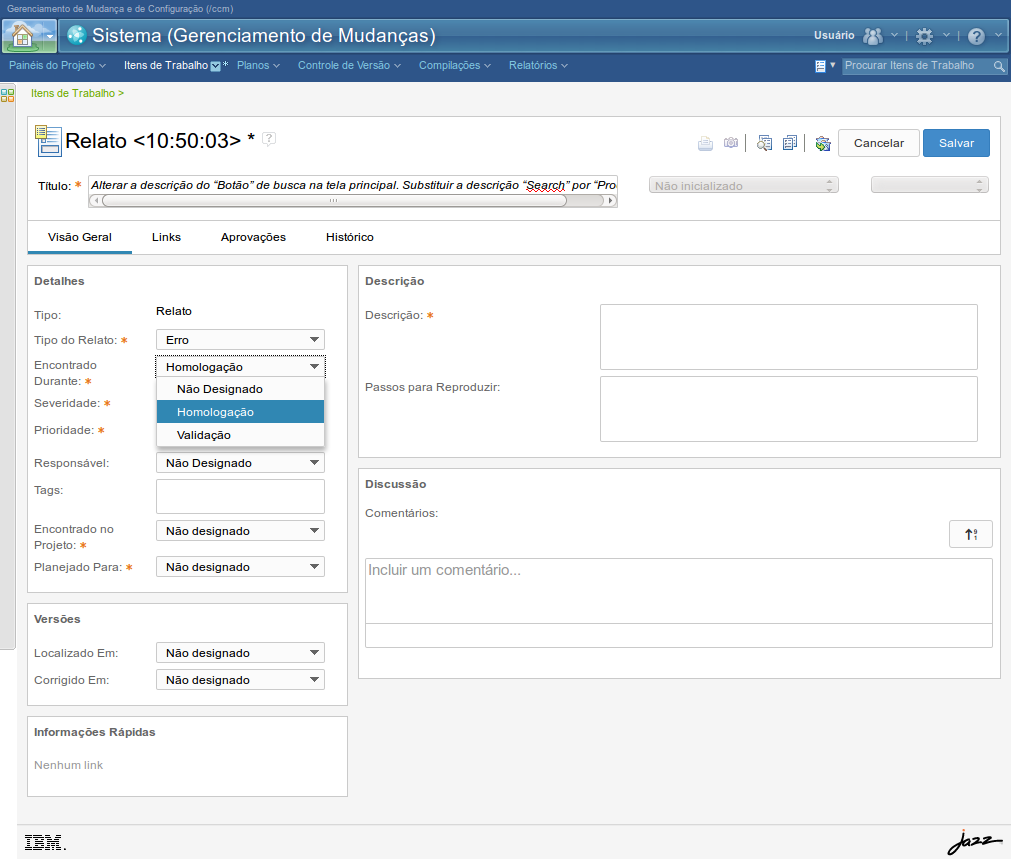Click the Cancelar button
Screen dimensions: 1011x859
[x=879, y=143]
